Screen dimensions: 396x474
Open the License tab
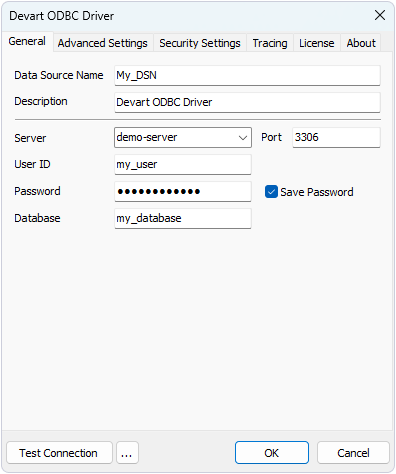pos(317,43)
